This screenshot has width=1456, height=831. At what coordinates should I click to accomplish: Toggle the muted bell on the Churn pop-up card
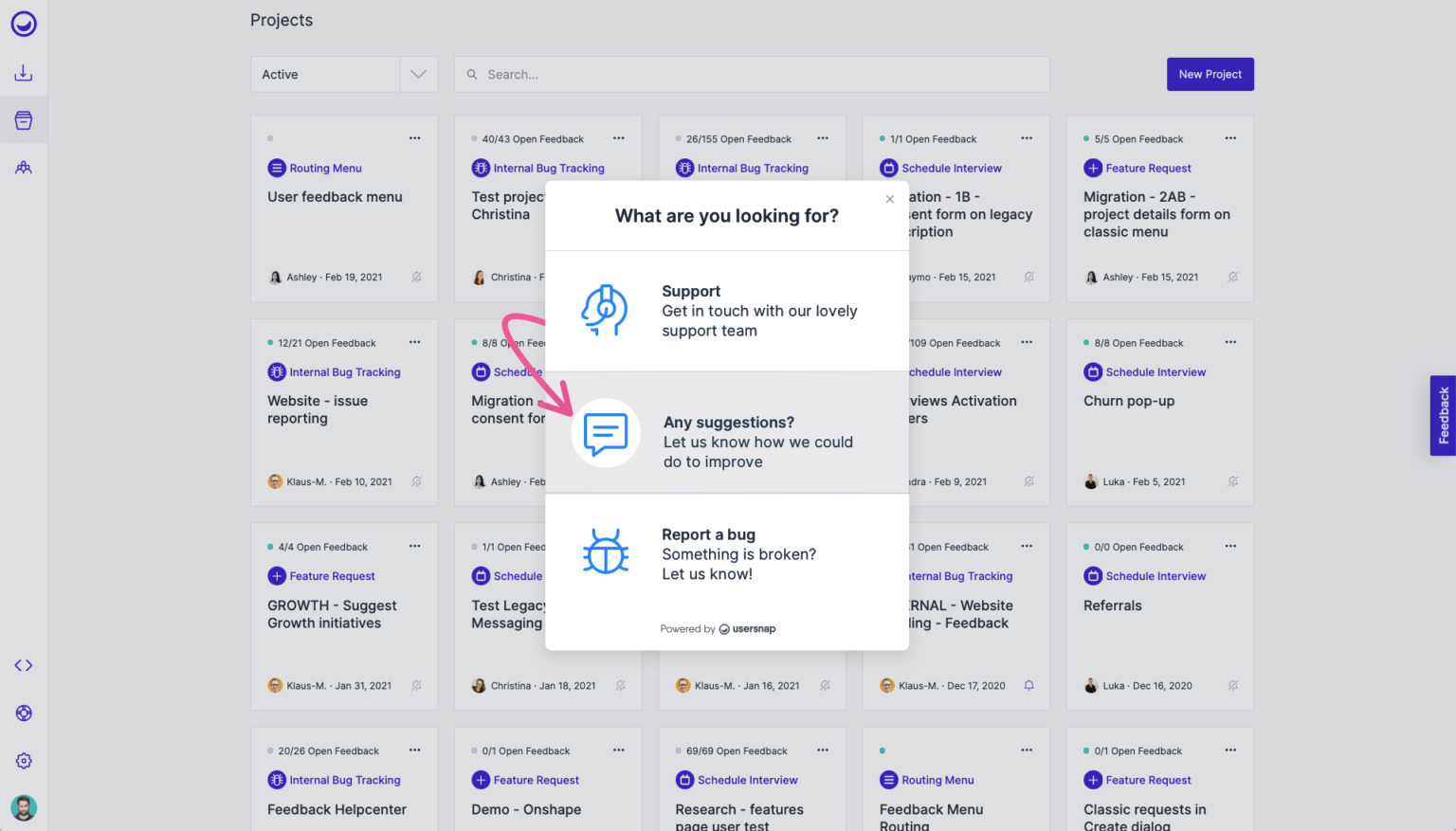(x=1232, y=481)
